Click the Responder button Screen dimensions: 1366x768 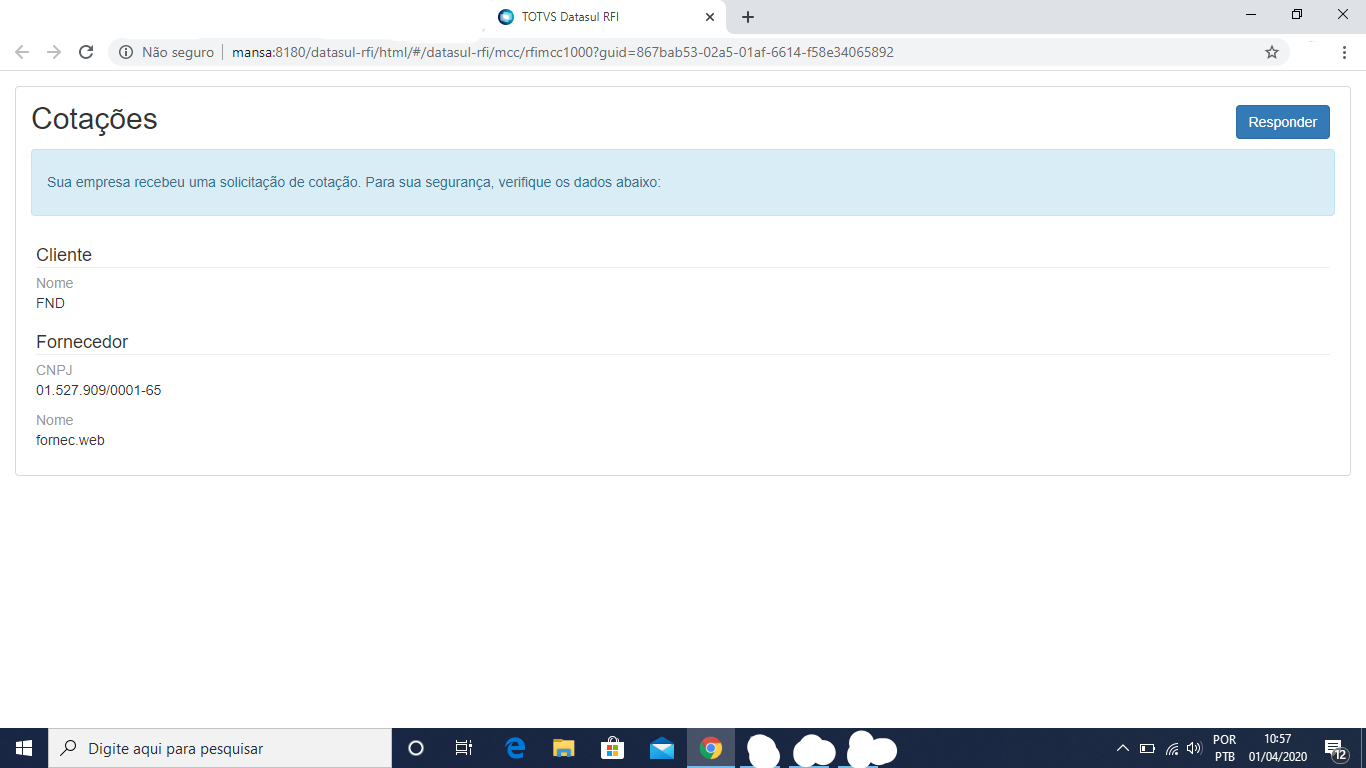(x=1282, y=122)
